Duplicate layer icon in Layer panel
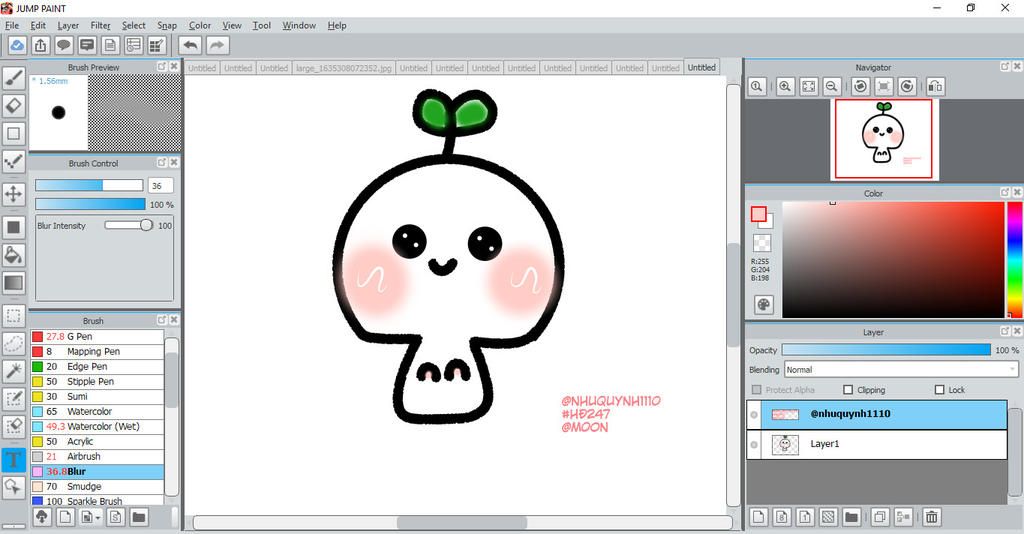This screenshot has width=1024, height=534. tap(880, 517)
